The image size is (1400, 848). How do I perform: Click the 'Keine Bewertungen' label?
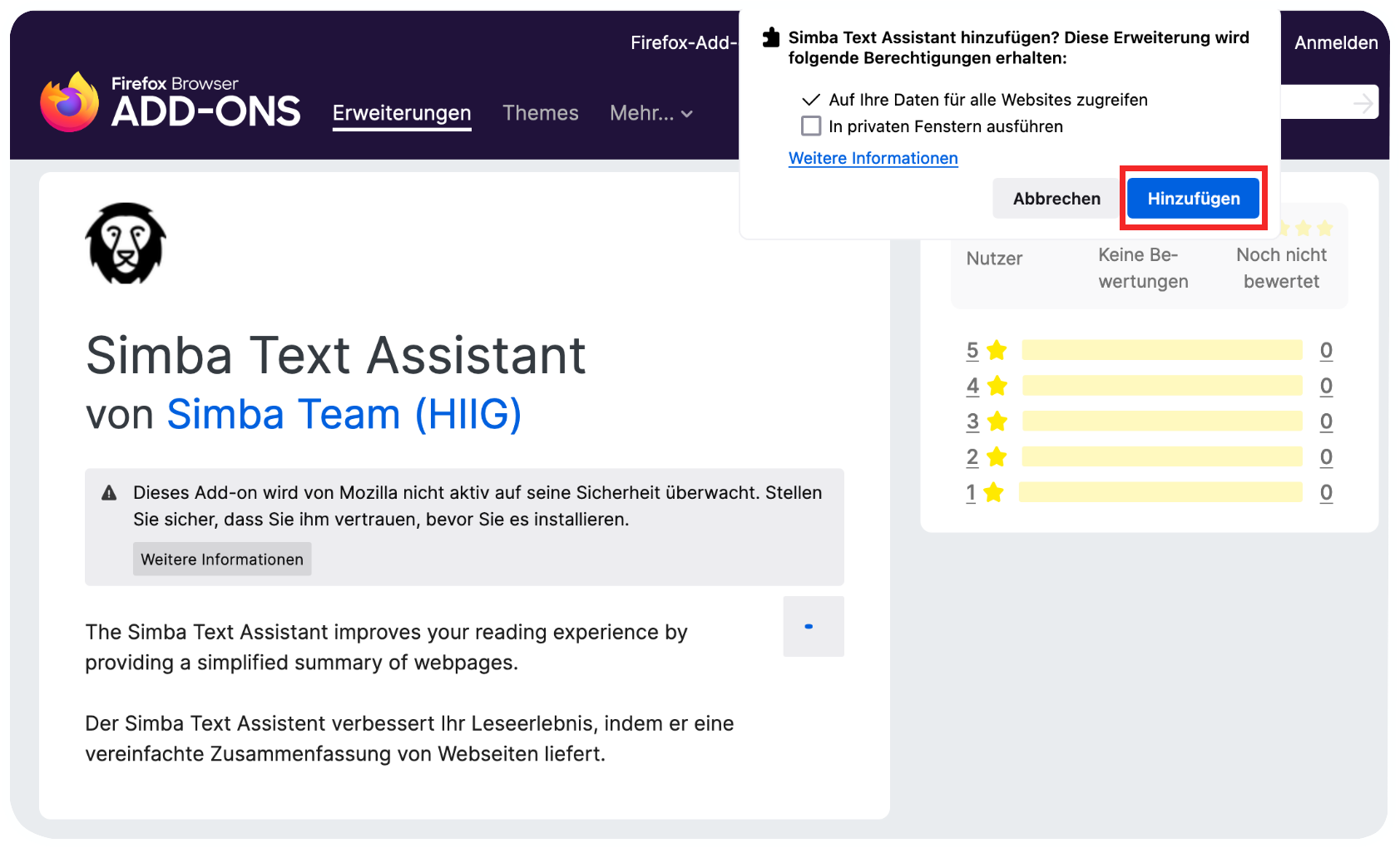(x=1143, y=268)
